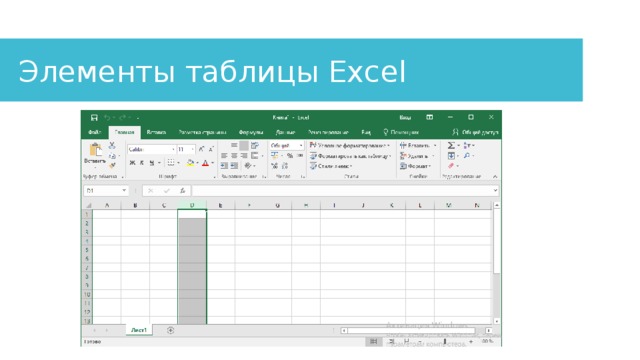640x360 pixels.
Task: Switch to the Разметка страницы tab
Action: coord(202,132)
